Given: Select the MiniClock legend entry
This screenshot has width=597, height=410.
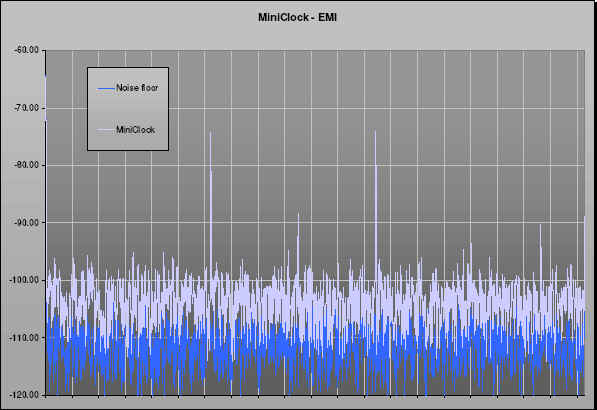Looking at the screenshot, I should (126, 130).
